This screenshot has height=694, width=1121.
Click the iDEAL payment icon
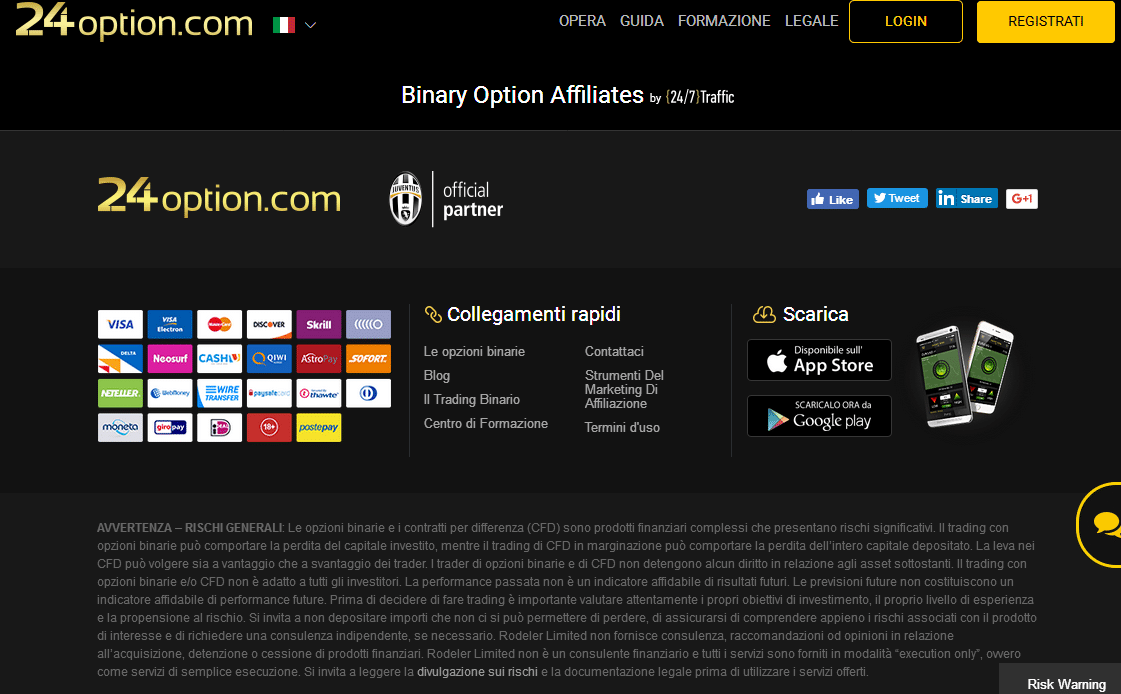219,427
